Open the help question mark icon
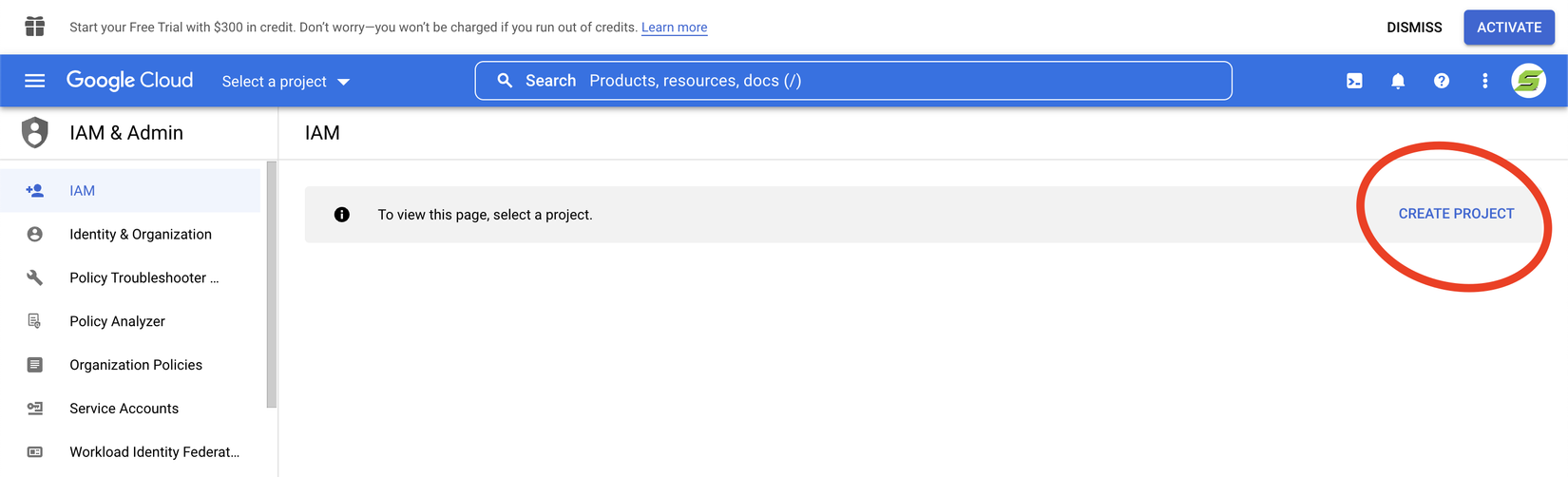 click(x=1442, y=81)
